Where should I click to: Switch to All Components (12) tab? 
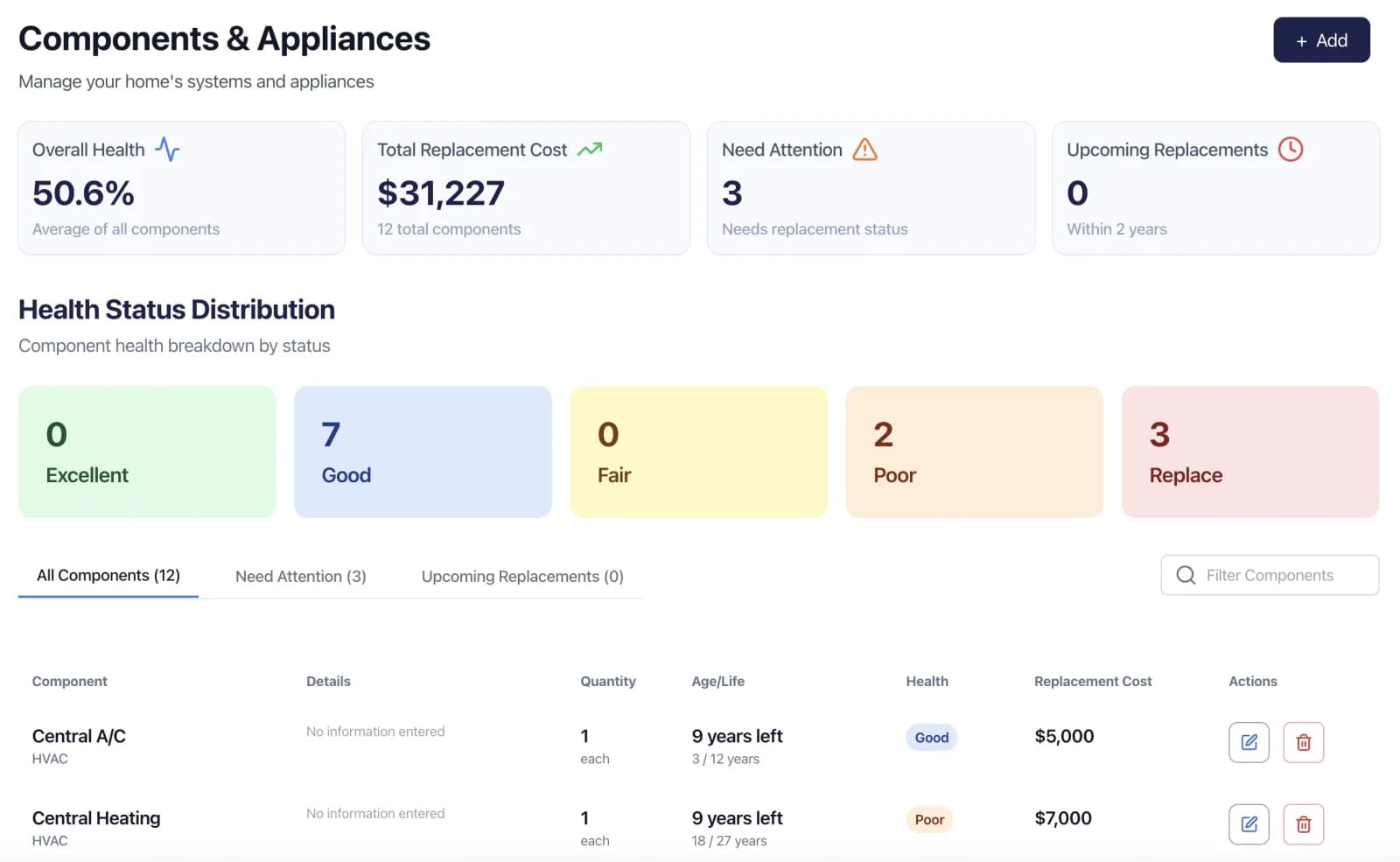coord(108,576)
